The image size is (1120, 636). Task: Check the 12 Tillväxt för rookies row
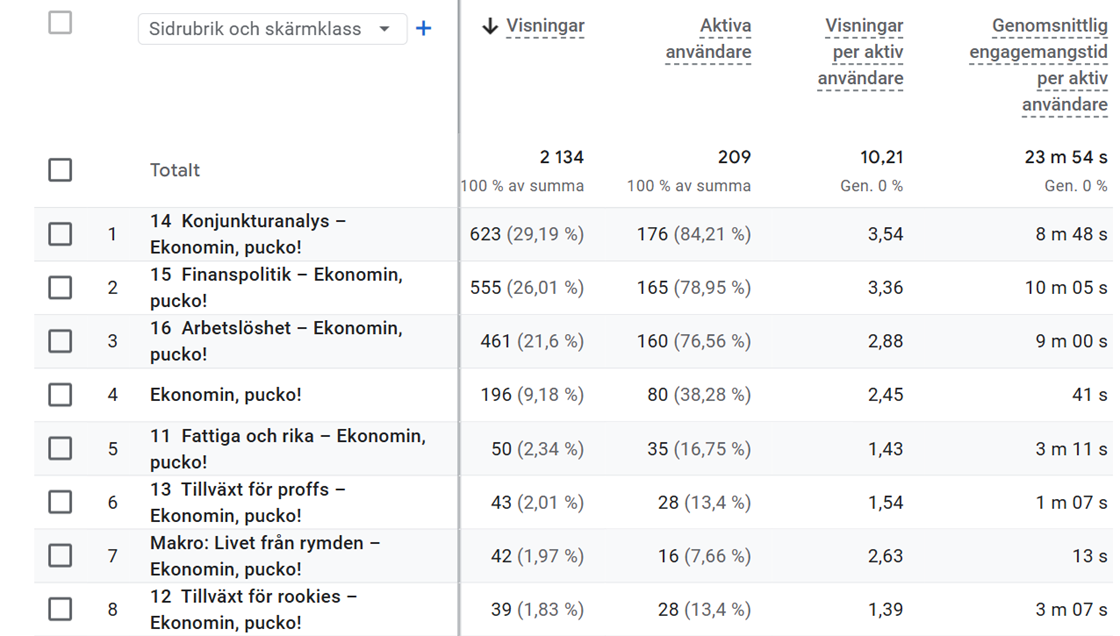tap(60, 609)
